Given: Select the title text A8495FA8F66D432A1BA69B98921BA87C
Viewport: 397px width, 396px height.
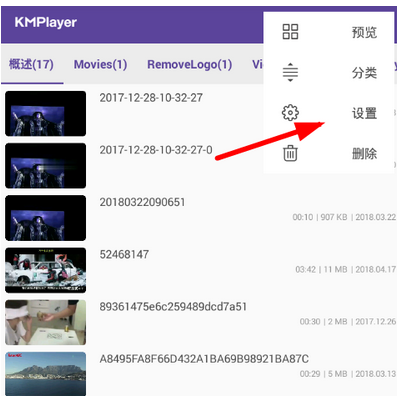Looking at the screenshot, I should tap(204, 359).
